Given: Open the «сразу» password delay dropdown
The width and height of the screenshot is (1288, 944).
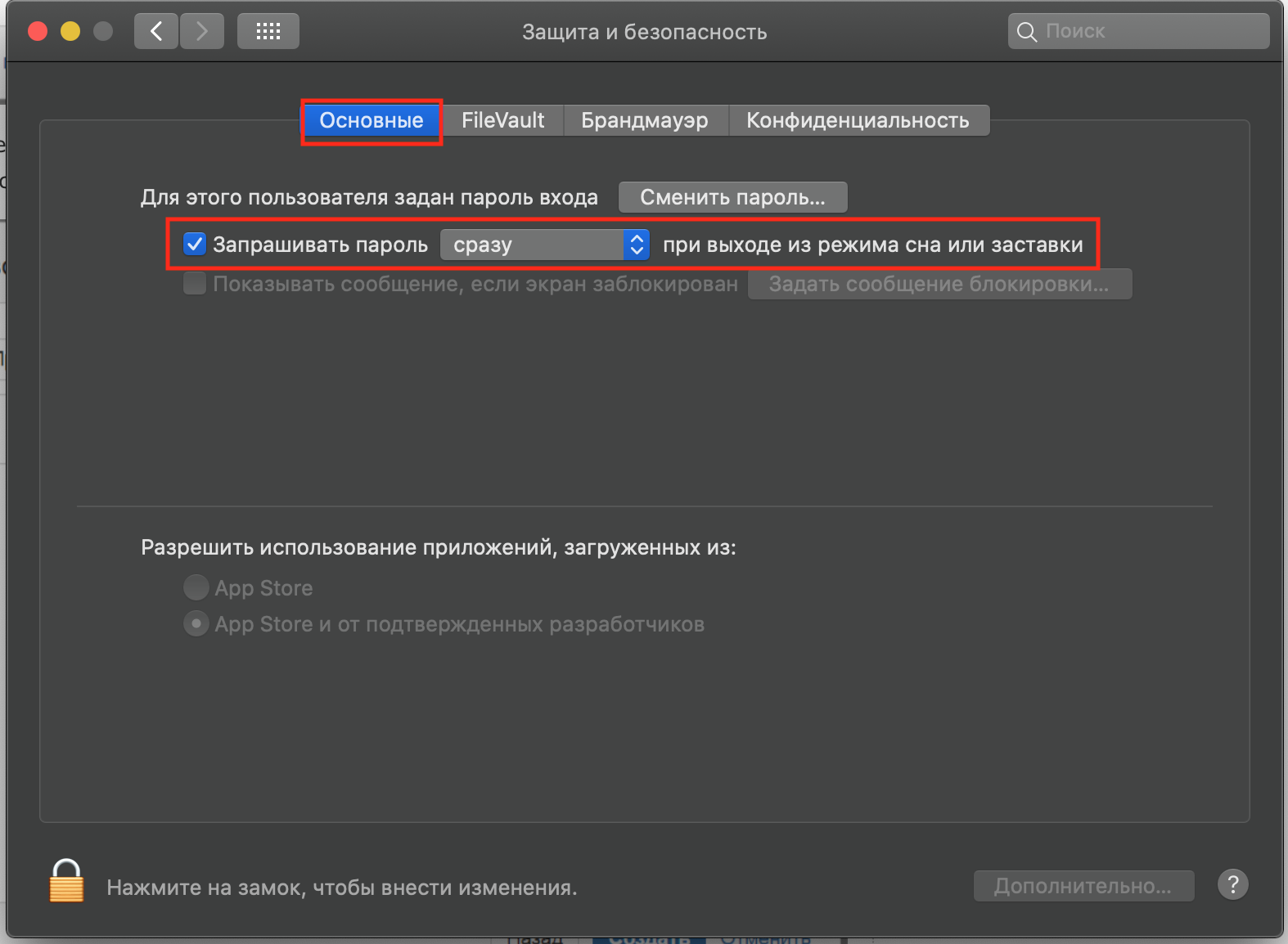Looking at the screenshot, I should tap(545, 245).
